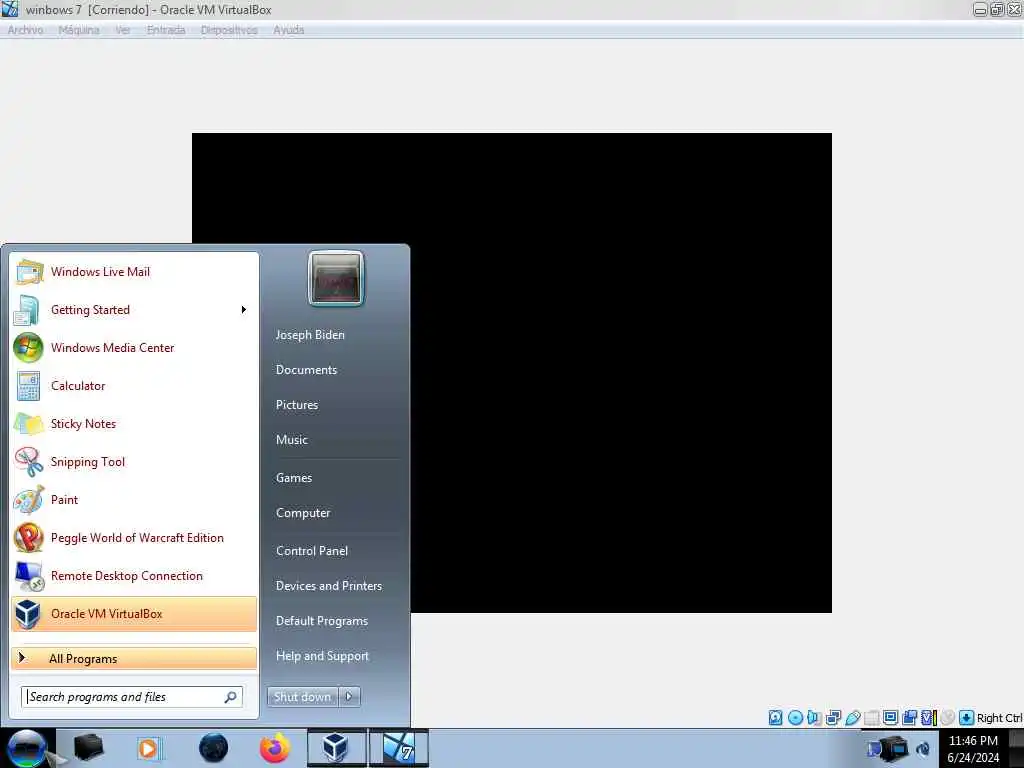Open the Calculator icon
Screen dimensions: 1024x768
tap(28, 386)
